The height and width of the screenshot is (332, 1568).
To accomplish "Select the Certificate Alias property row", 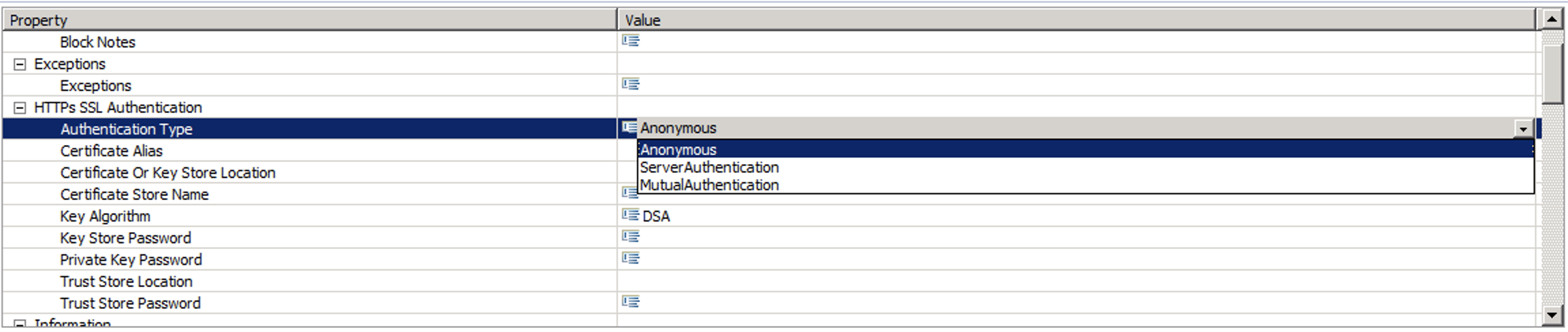I will point(112,151).
